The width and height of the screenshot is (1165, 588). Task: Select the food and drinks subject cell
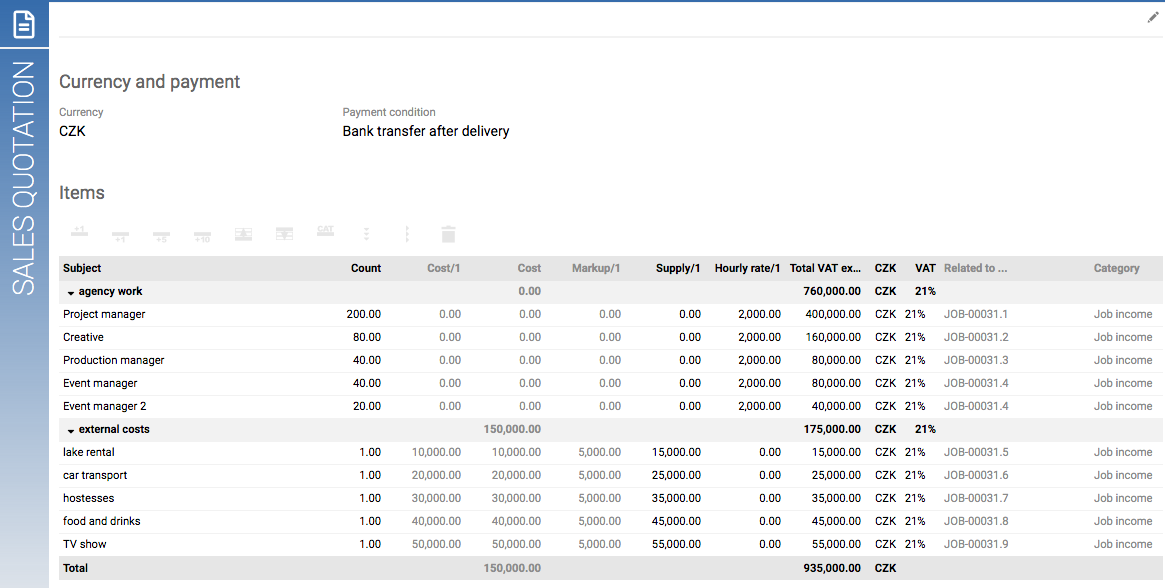[102, 522]
